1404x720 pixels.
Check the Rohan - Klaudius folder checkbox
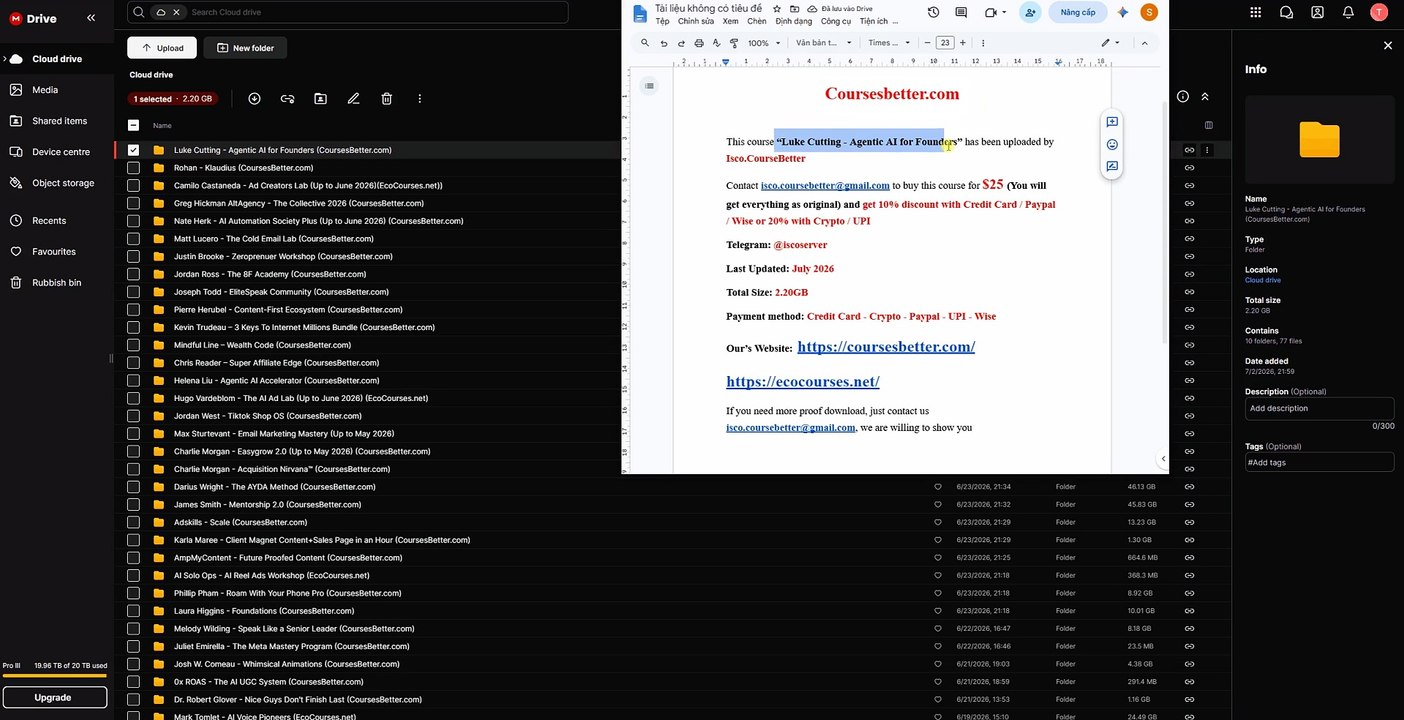(x=133, y=168)
